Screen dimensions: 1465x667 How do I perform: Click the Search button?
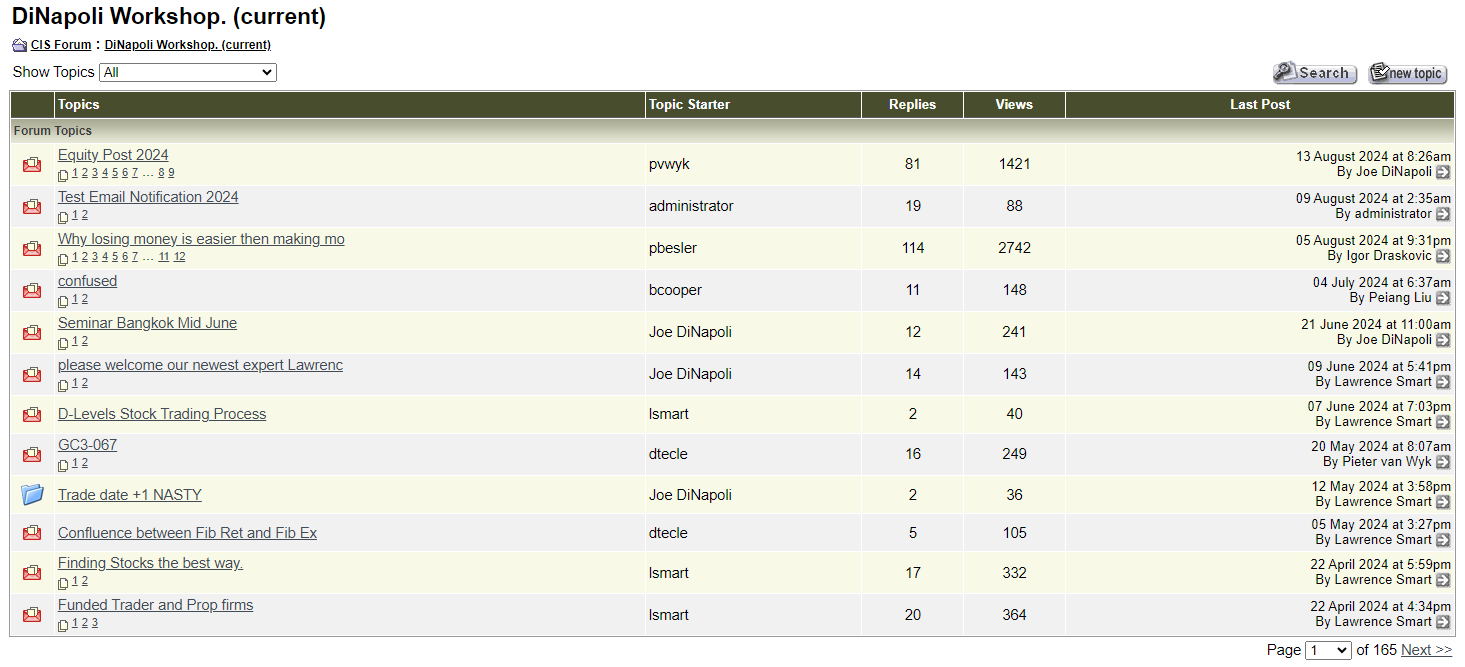pyautogui.click(x=1314, y=73)
